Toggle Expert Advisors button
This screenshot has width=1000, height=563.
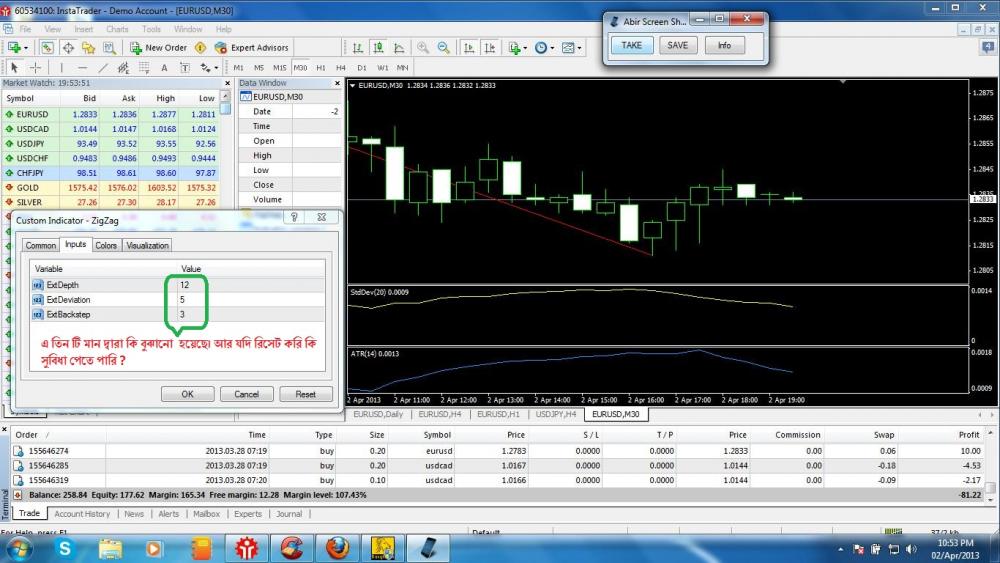tap(252, 48)
